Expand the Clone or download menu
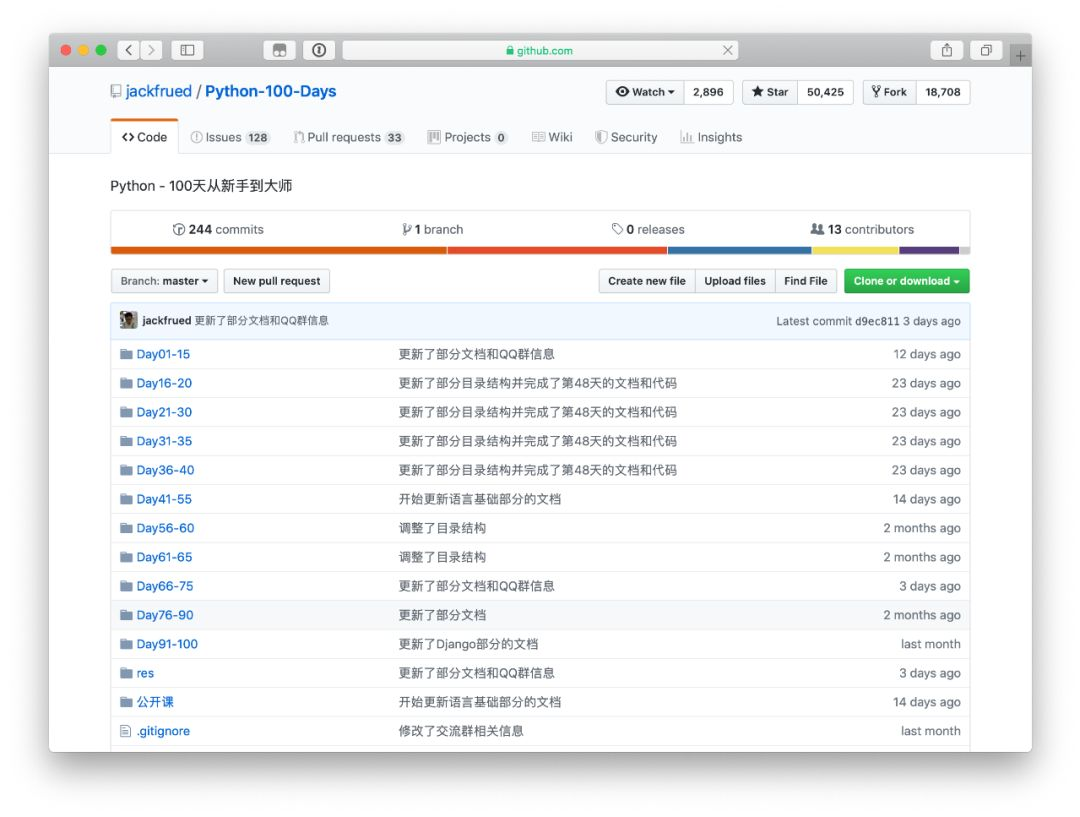Viewport: 1080px width, 817px height. (906, 281)
